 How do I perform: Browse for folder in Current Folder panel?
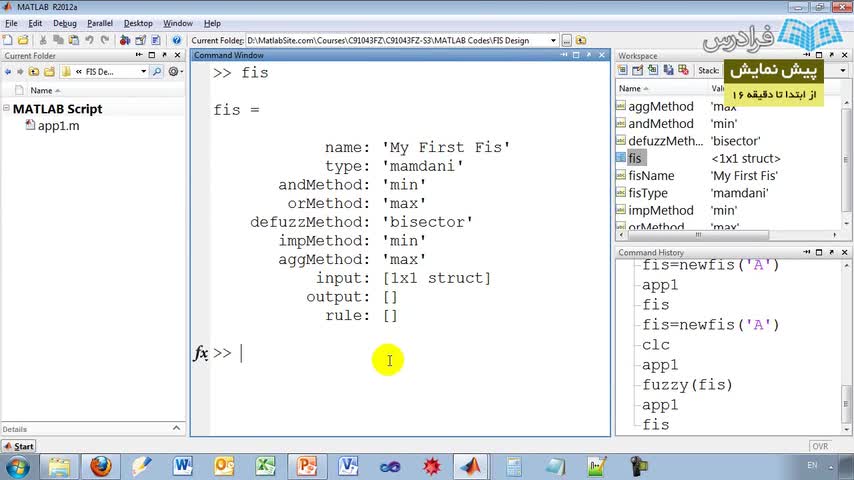[49, 71]
